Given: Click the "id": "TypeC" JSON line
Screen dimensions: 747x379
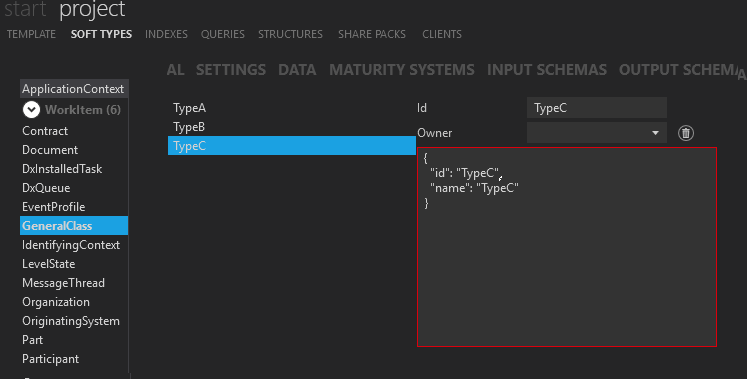Looking at the screenshot, I should (x=466, y=173).
